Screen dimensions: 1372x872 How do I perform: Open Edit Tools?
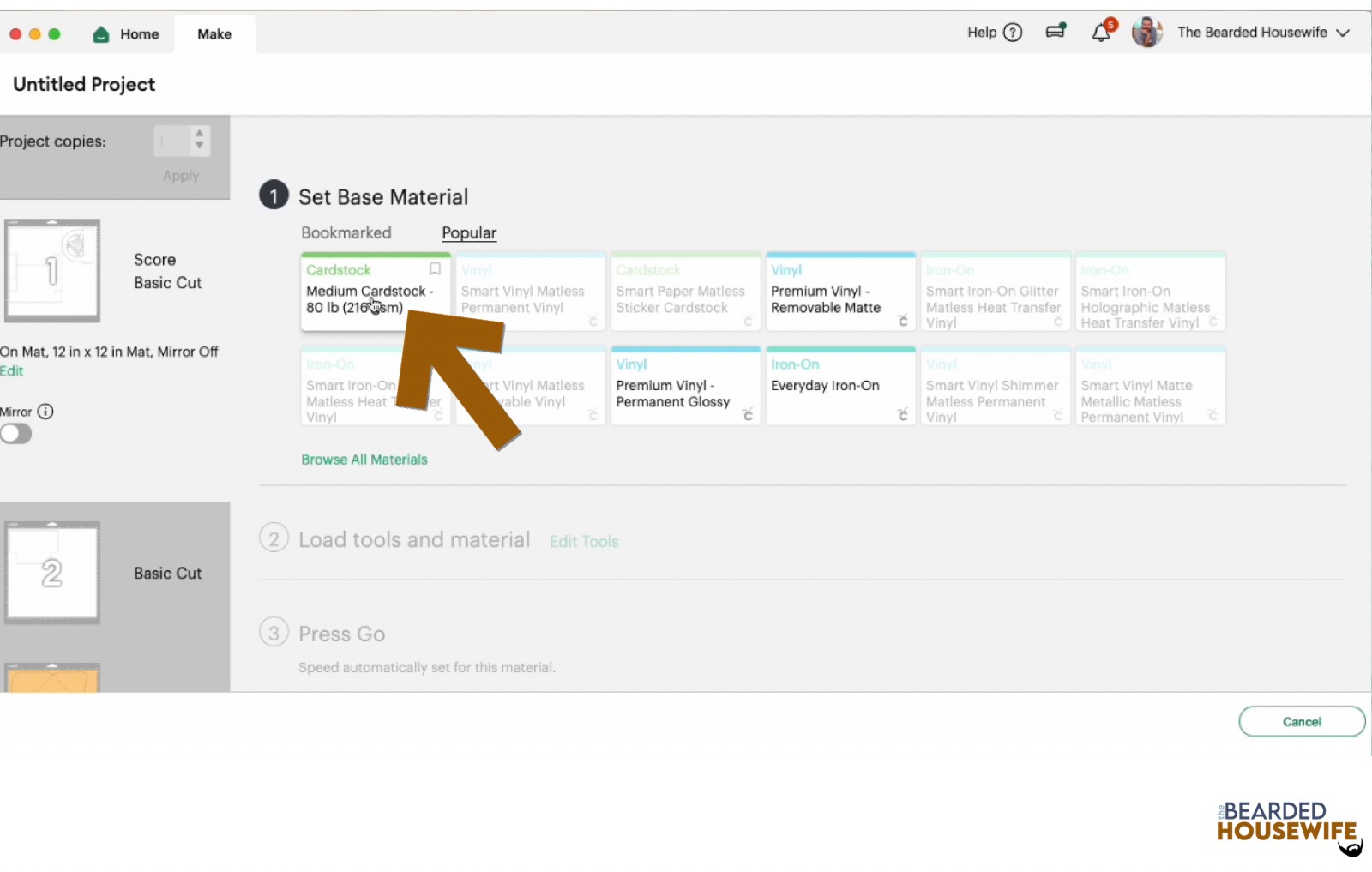584,541
